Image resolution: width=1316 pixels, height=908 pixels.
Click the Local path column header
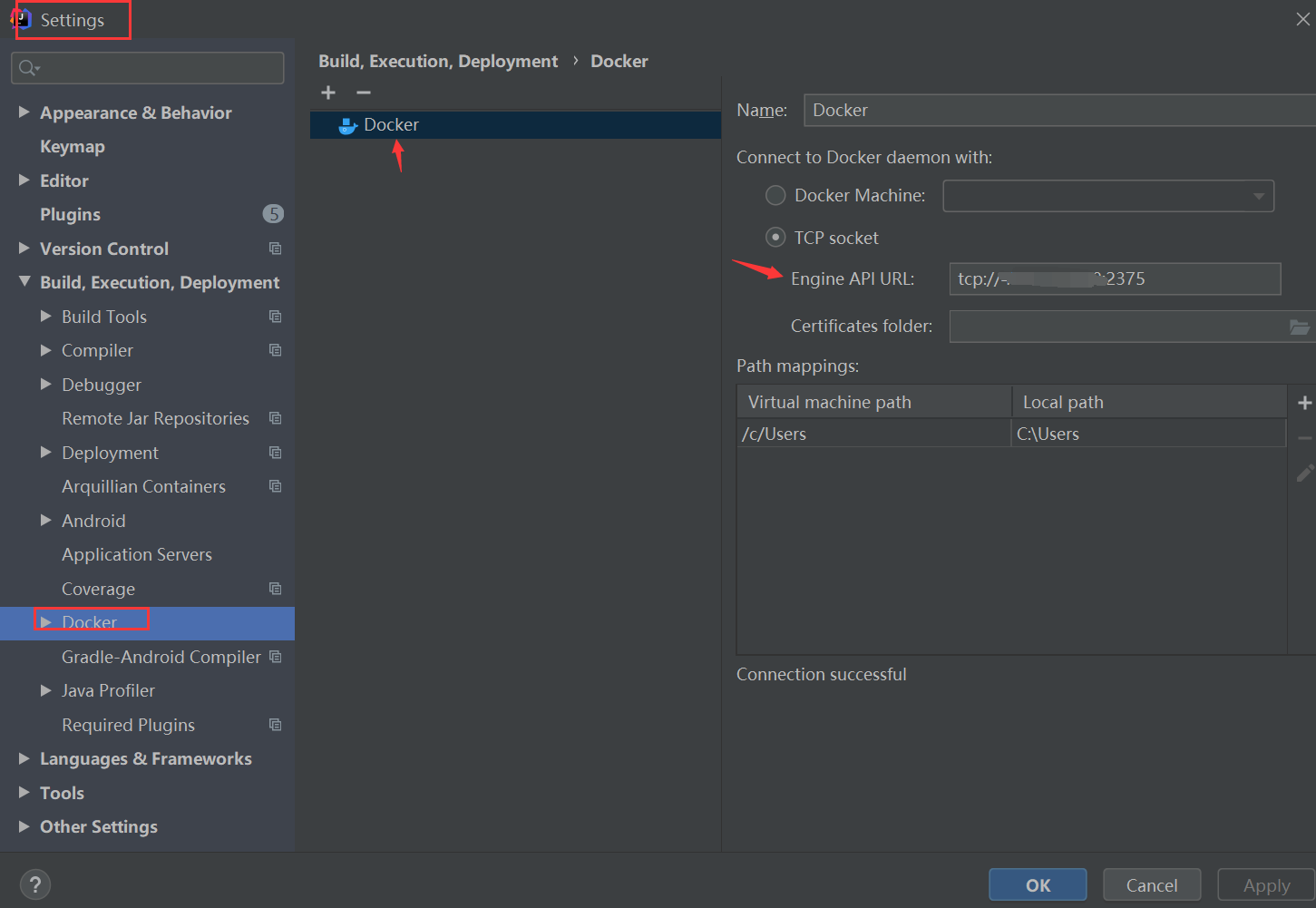[1150, 402]
